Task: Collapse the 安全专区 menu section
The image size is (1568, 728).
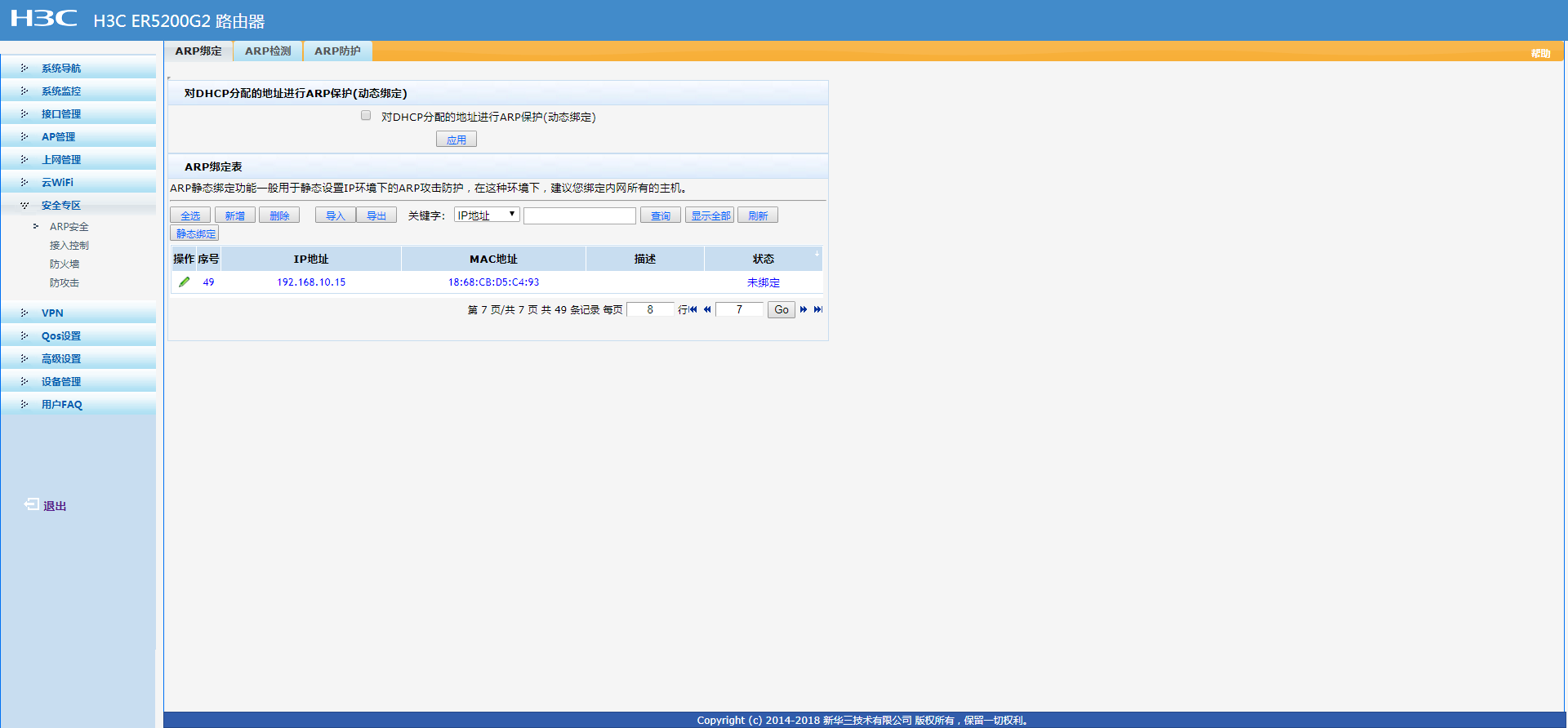Action: [x=78, y=205]
